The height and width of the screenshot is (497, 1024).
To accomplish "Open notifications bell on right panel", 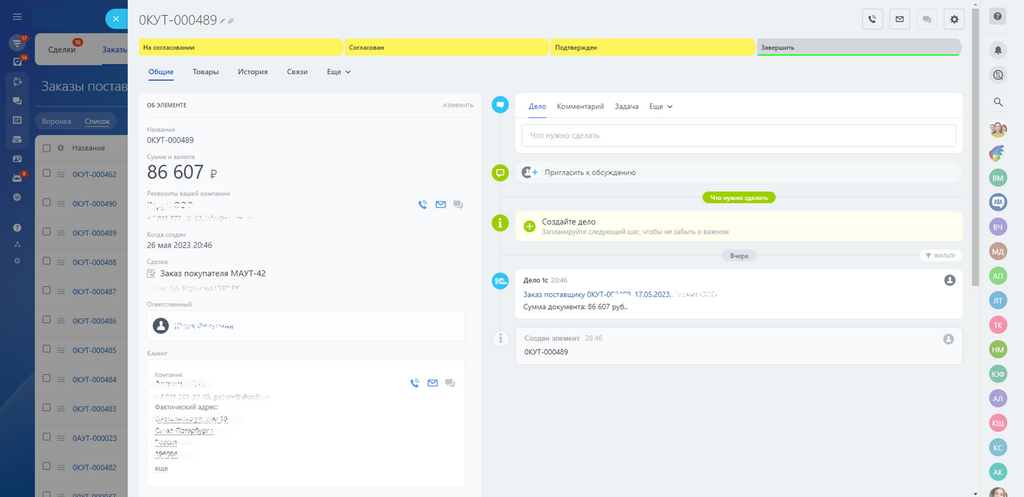I will (997, 49).
